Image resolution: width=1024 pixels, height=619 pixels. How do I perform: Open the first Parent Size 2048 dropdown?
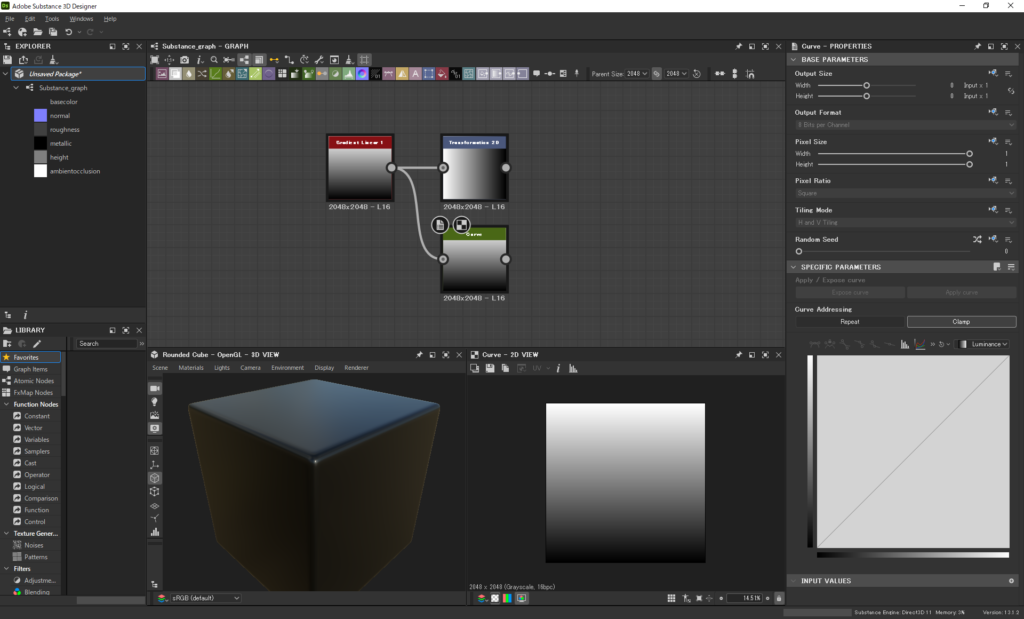click(637, 74)
